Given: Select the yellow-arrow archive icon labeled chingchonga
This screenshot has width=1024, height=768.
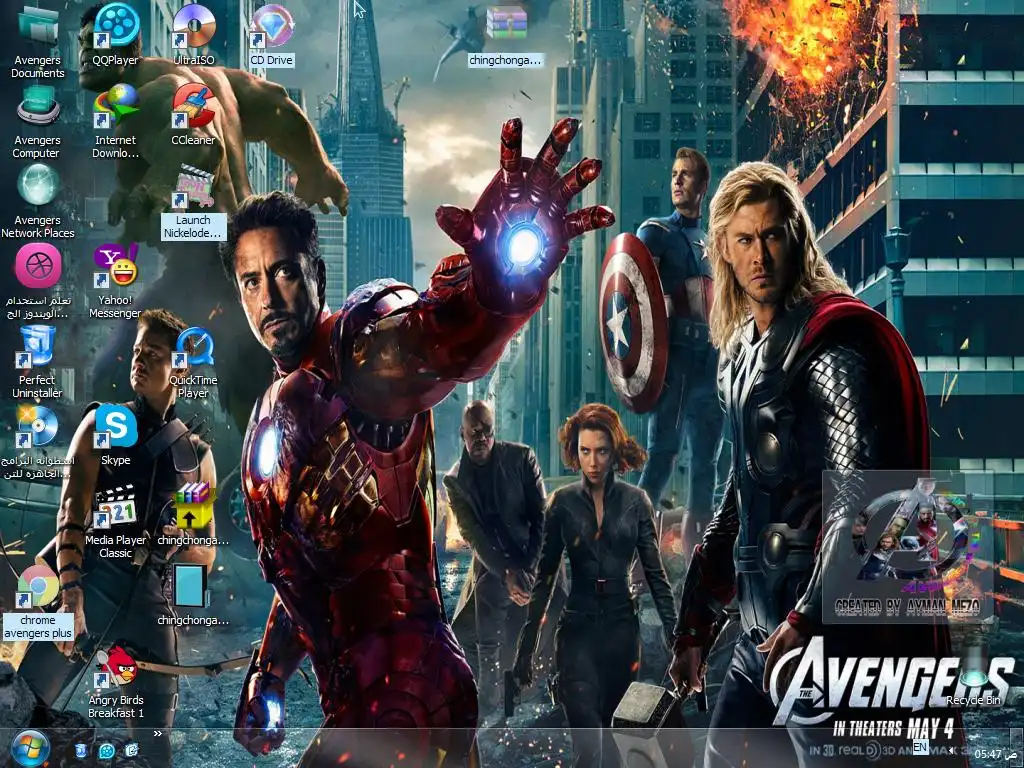Looking at the screenshot, I should point(193,515).
